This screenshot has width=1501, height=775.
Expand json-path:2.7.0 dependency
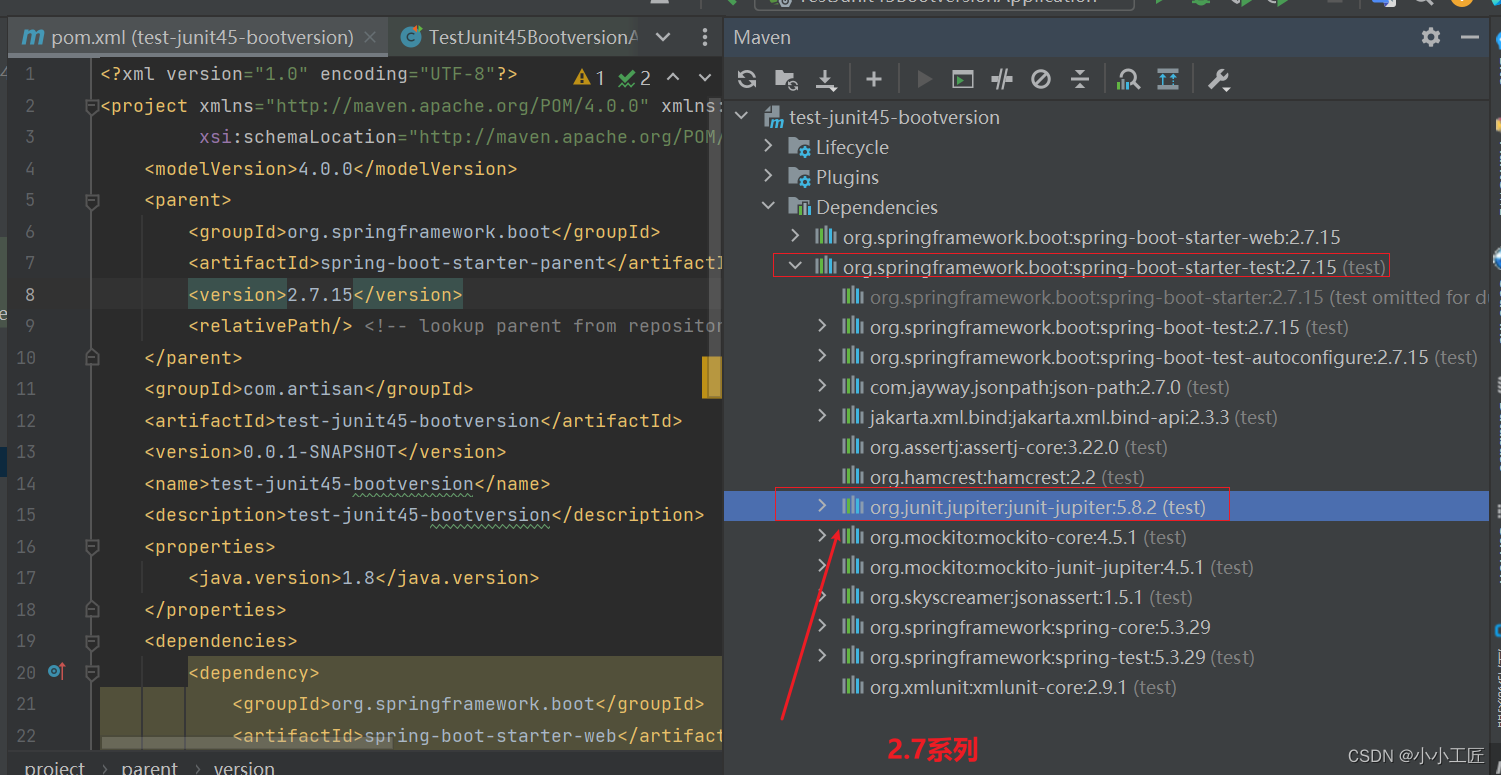click(823, 387)
